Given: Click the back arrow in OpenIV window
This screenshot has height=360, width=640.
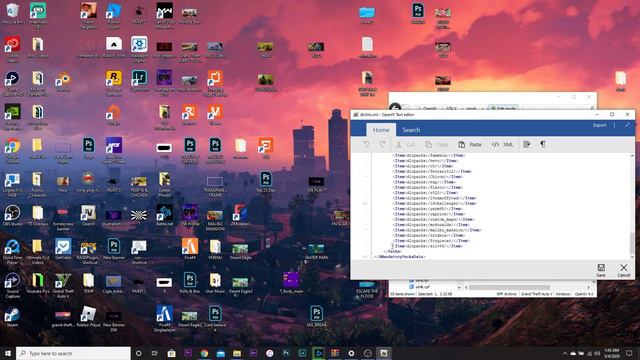Looking at the screenshot, I should click(x=395, y=107).
